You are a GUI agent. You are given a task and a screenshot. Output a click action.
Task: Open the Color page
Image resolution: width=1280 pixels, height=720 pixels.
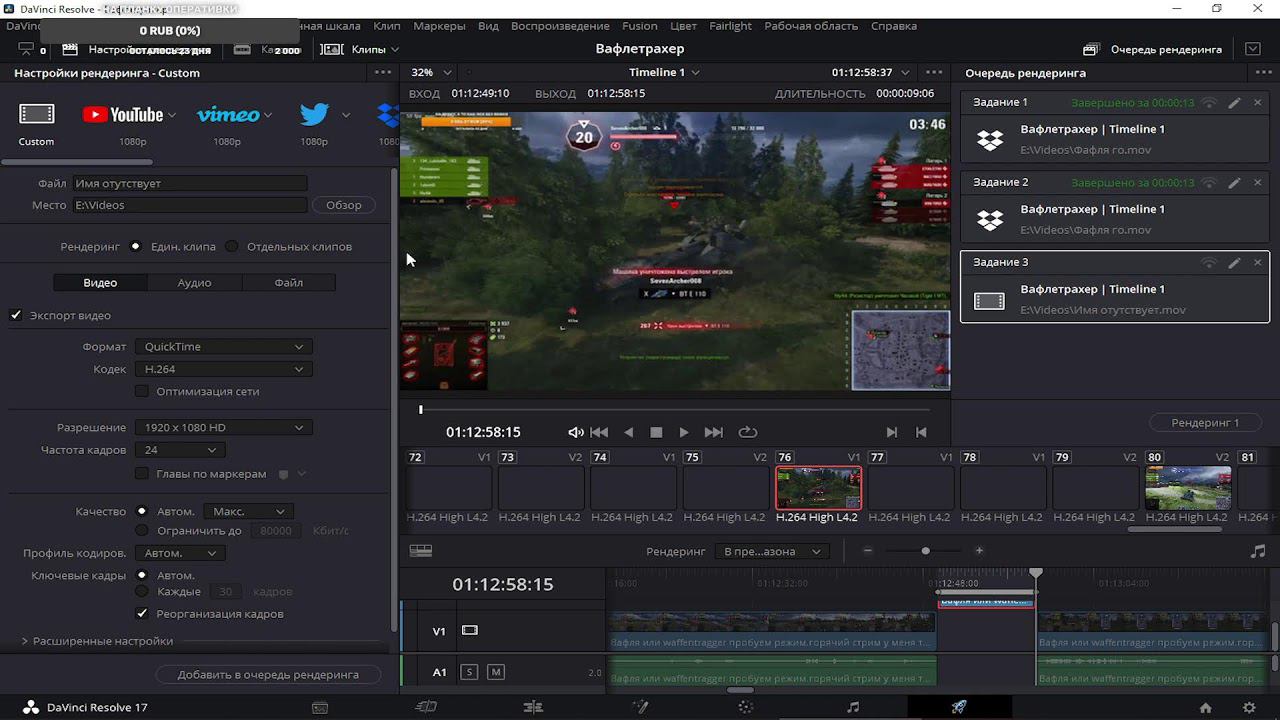[746, 707]
